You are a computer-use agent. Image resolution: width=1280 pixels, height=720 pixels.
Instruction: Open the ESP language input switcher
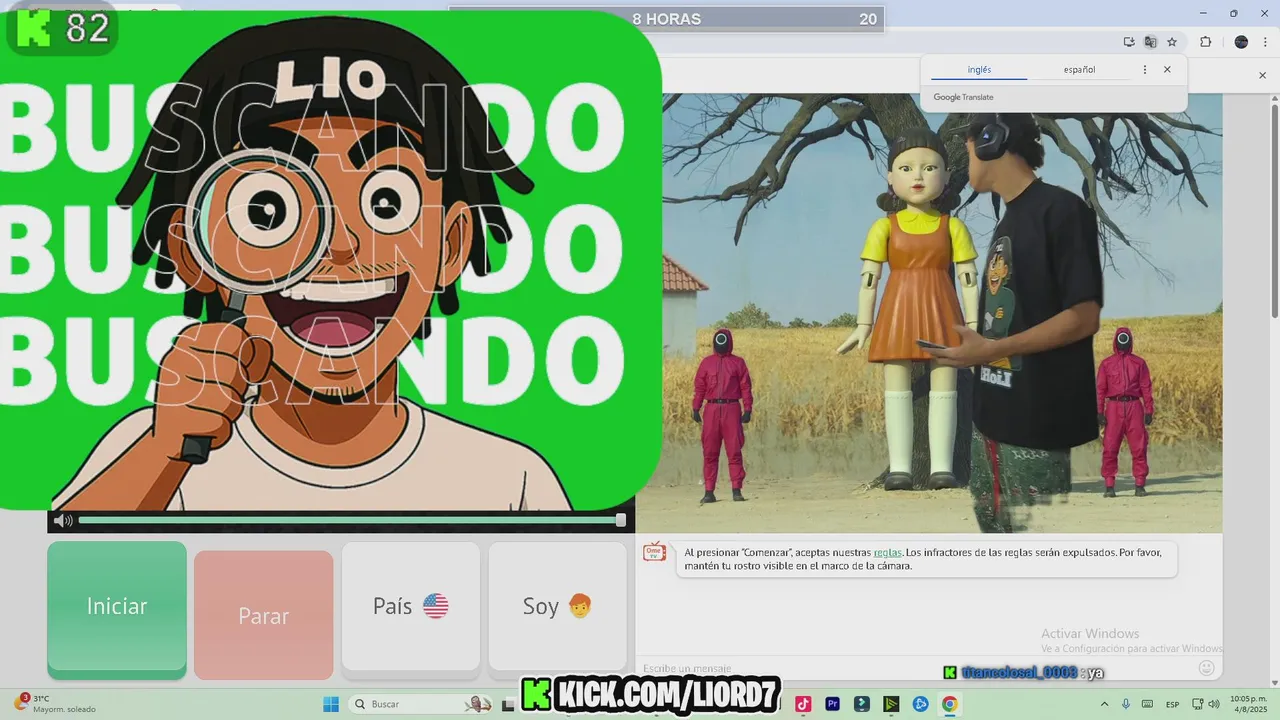(x=1172, y=704)
